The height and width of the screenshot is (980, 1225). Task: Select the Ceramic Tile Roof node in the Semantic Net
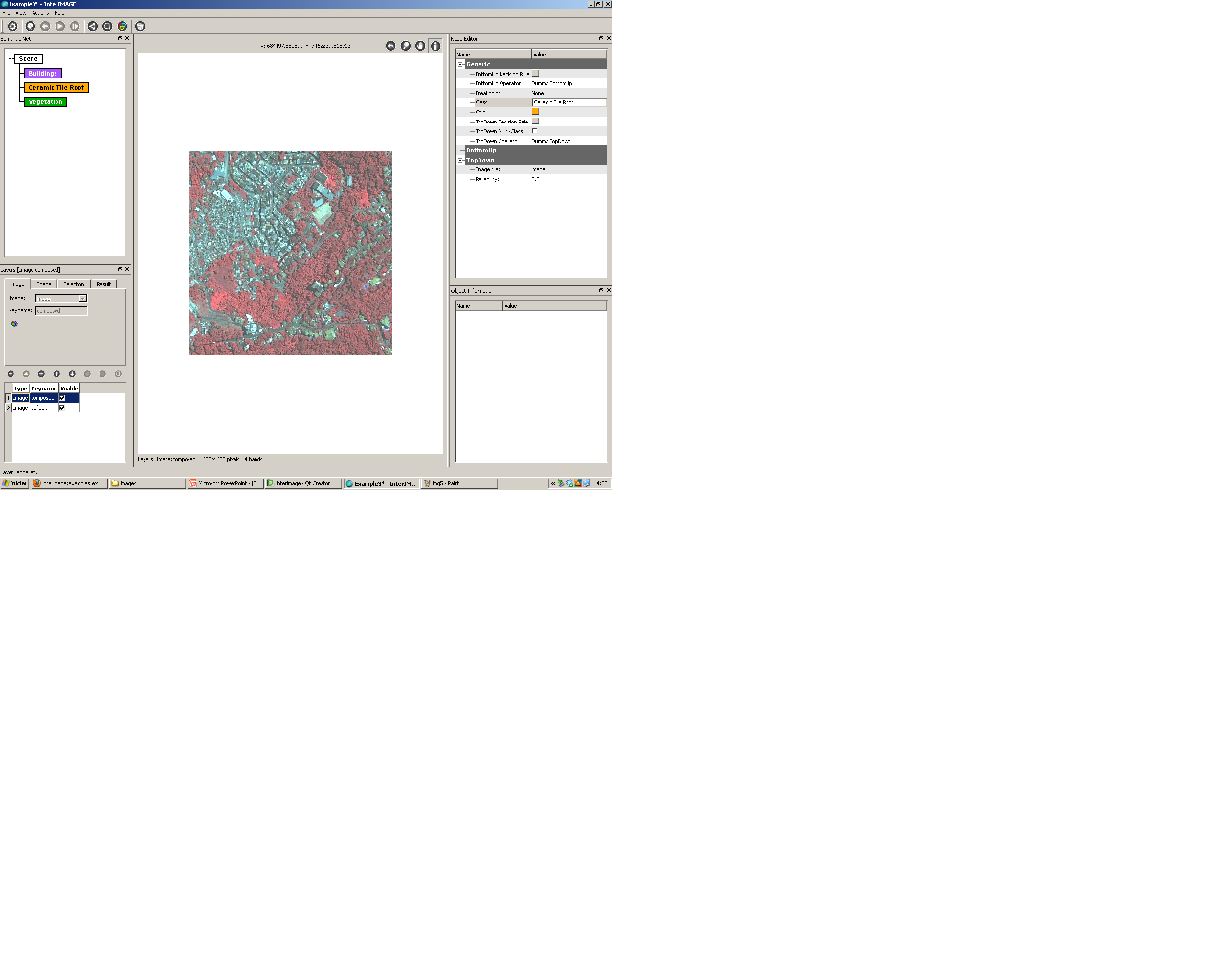56,87
